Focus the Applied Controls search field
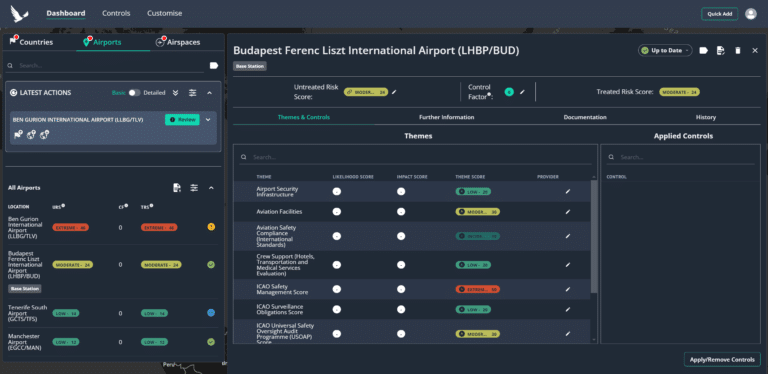768x374 pixels. coord(681,157)
